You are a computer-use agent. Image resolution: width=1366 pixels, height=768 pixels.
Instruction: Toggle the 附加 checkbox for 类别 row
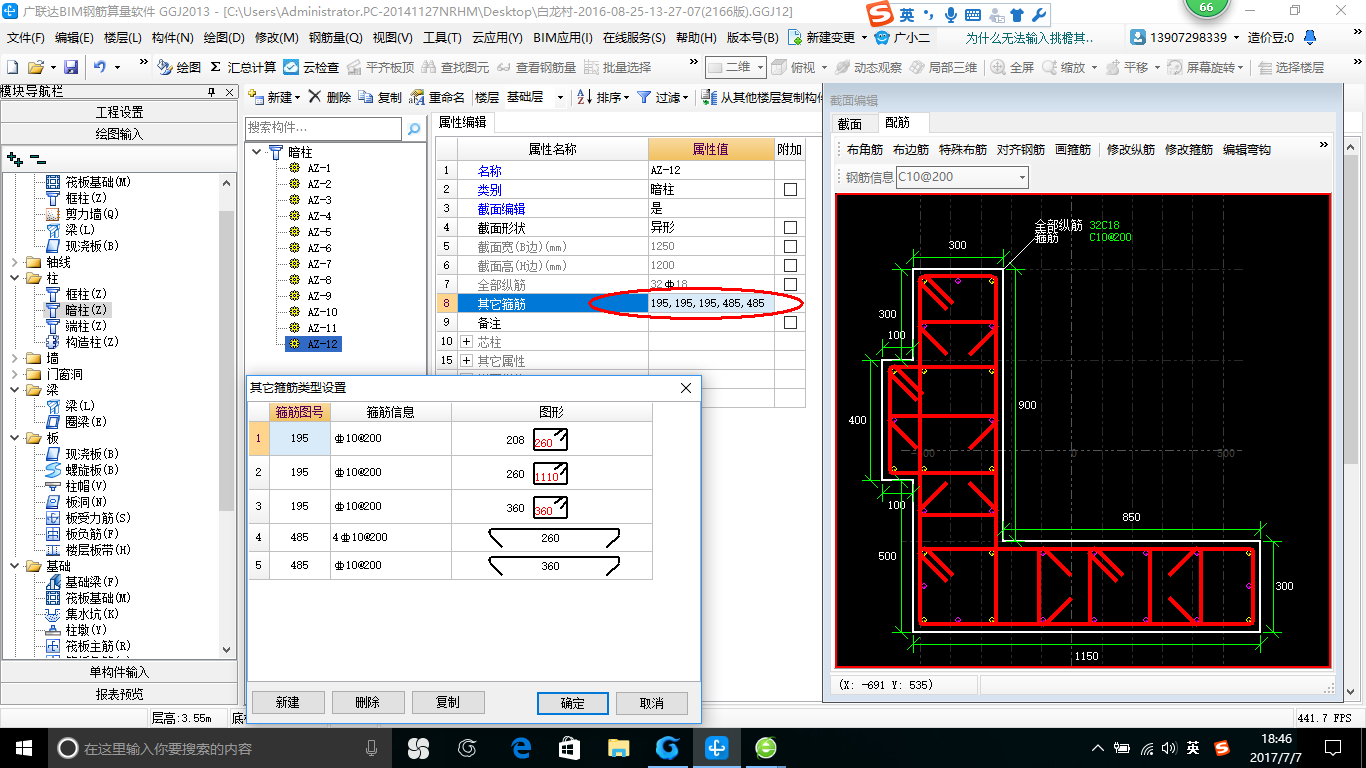pos(790,190)
